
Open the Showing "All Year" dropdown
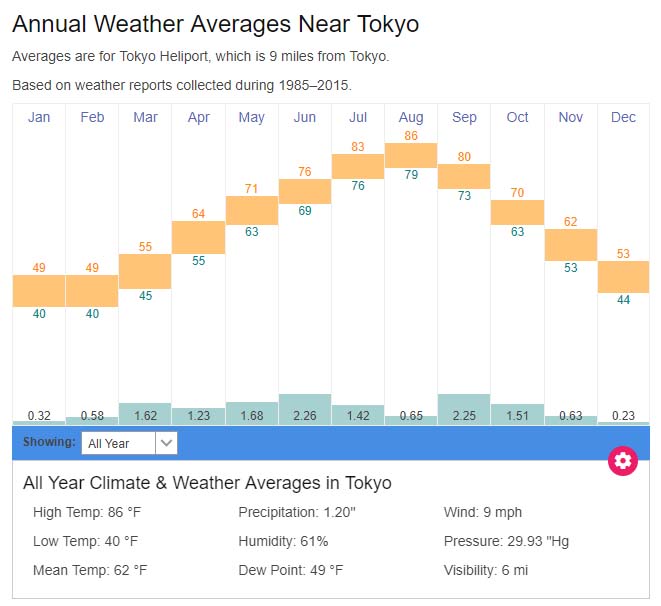pyautogui.click(x=130, y=442)
